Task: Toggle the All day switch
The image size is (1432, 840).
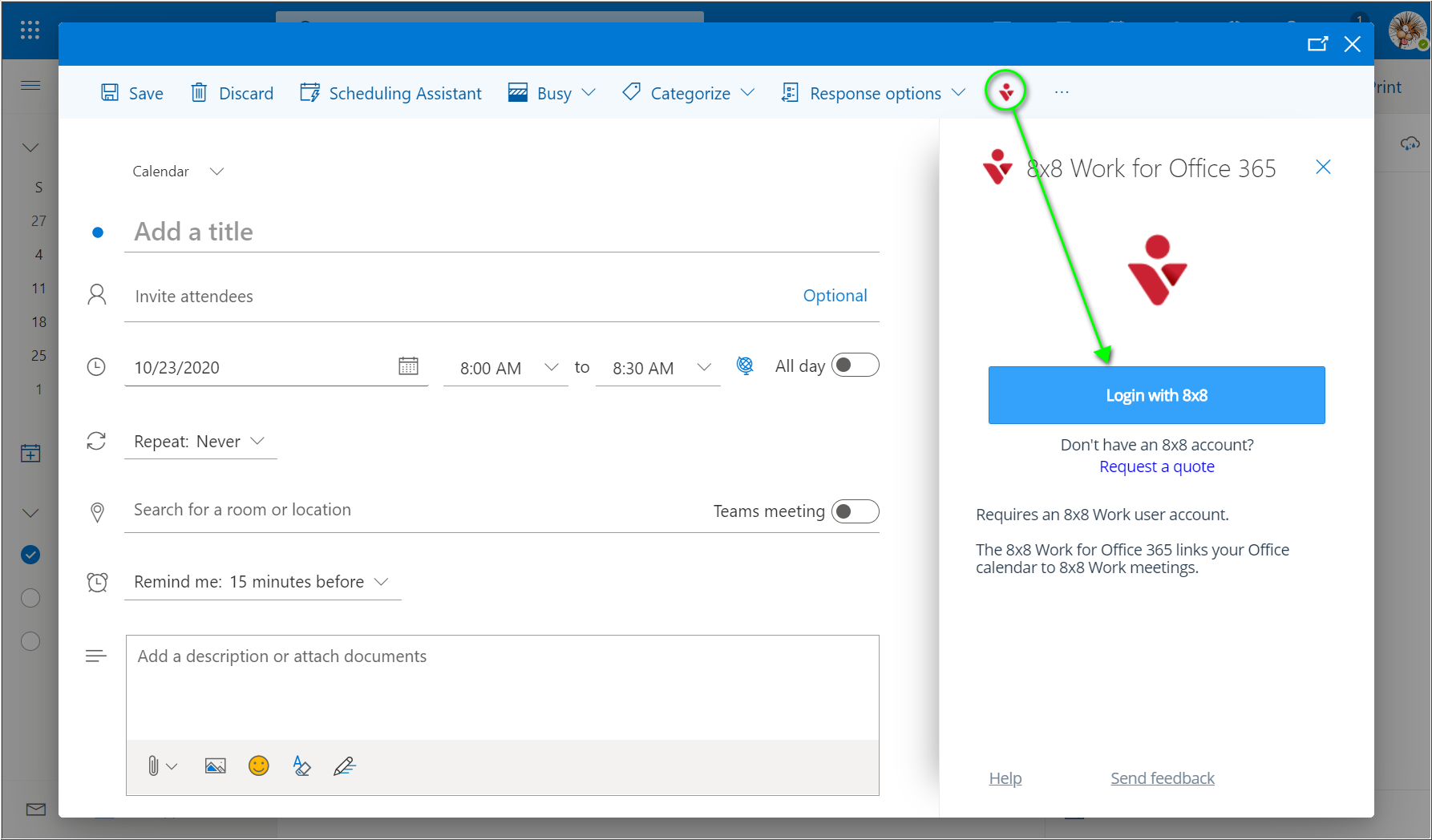Action: pos(855,365)
